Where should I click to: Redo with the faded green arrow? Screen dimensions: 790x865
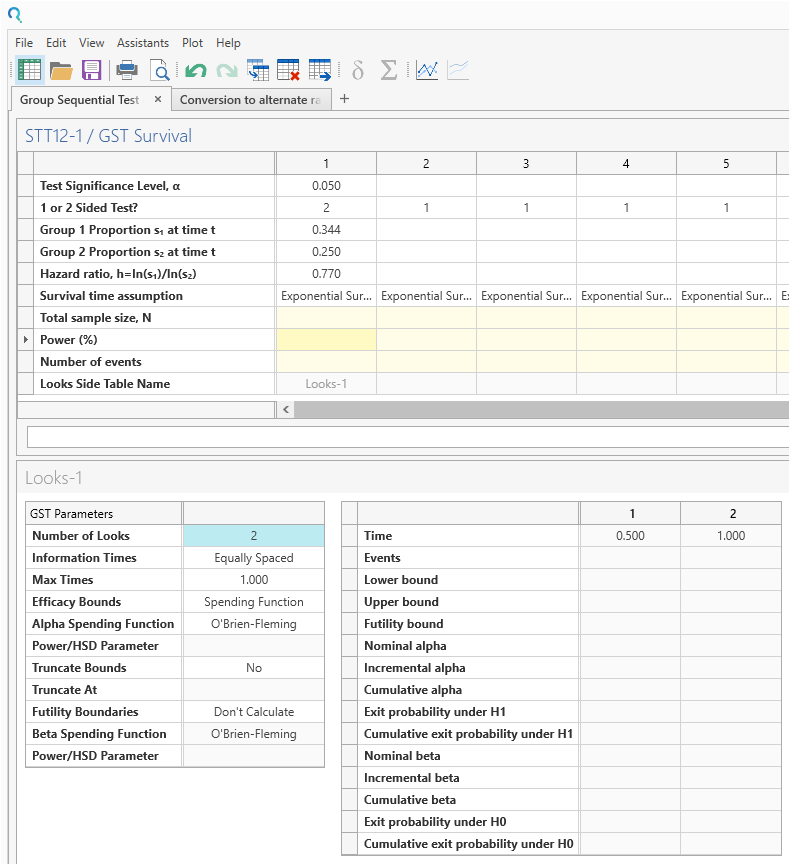pos(227,71)
